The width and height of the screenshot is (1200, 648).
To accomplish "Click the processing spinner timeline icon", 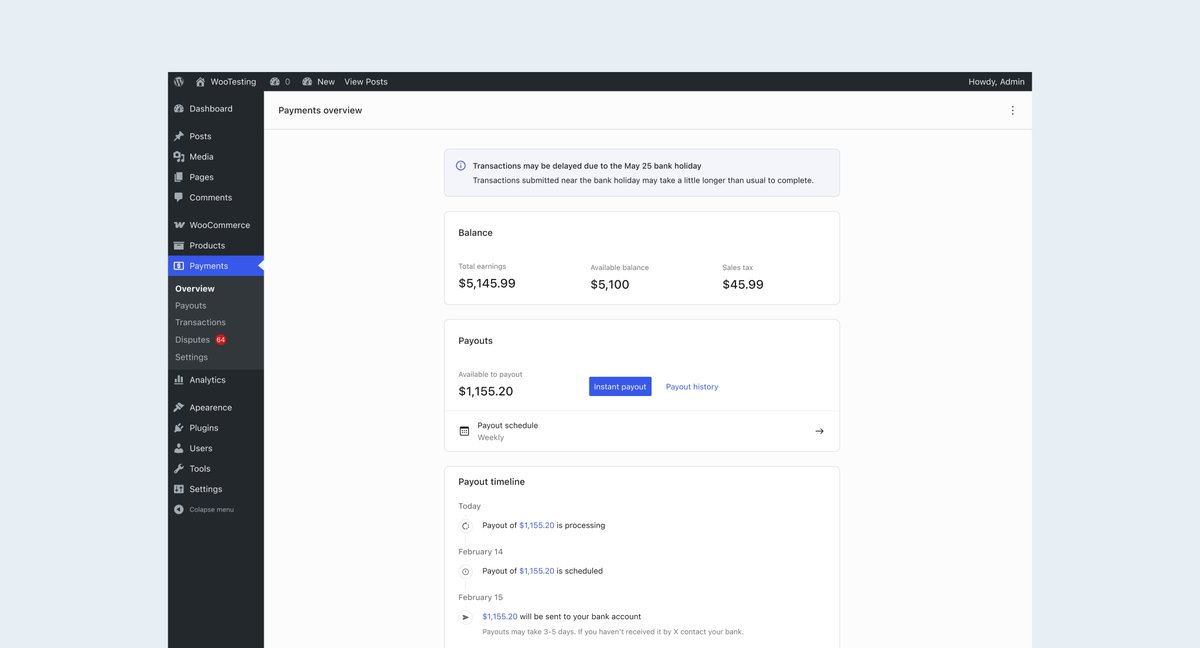I will click(x=465, y=526).
